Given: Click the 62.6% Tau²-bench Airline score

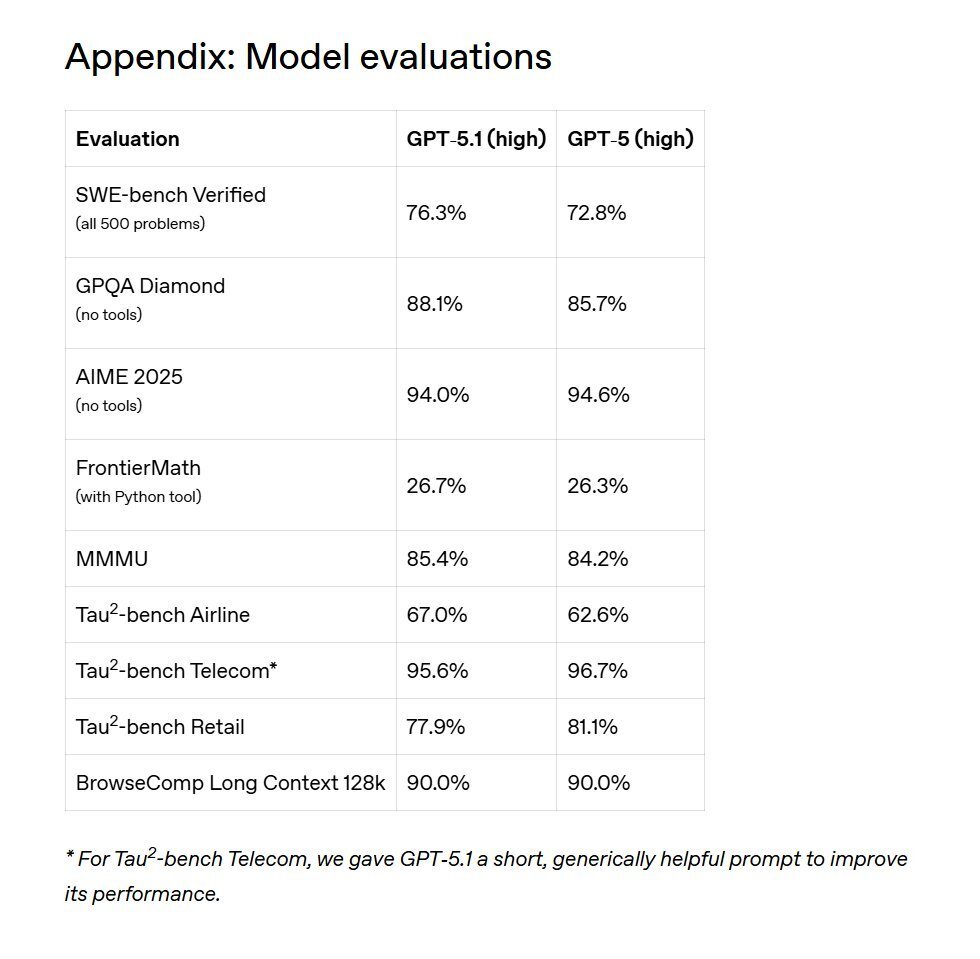Looking at the screenshot, I should [598, 615].
